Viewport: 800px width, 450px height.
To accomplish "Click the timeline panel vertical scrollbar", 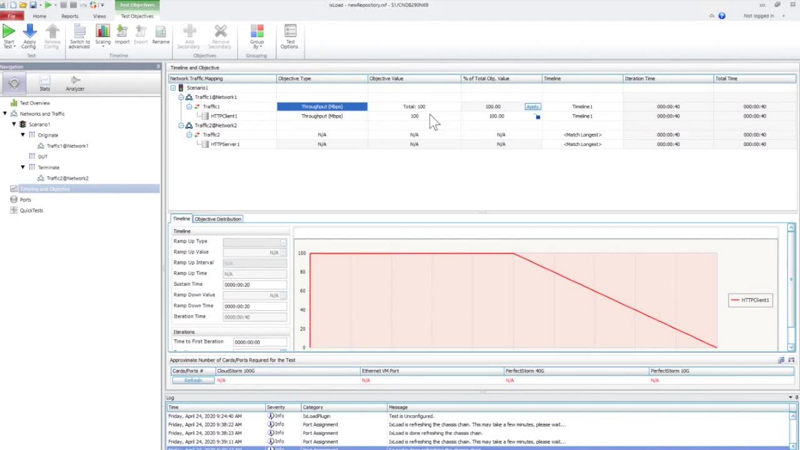I will (x=791, y=287).
